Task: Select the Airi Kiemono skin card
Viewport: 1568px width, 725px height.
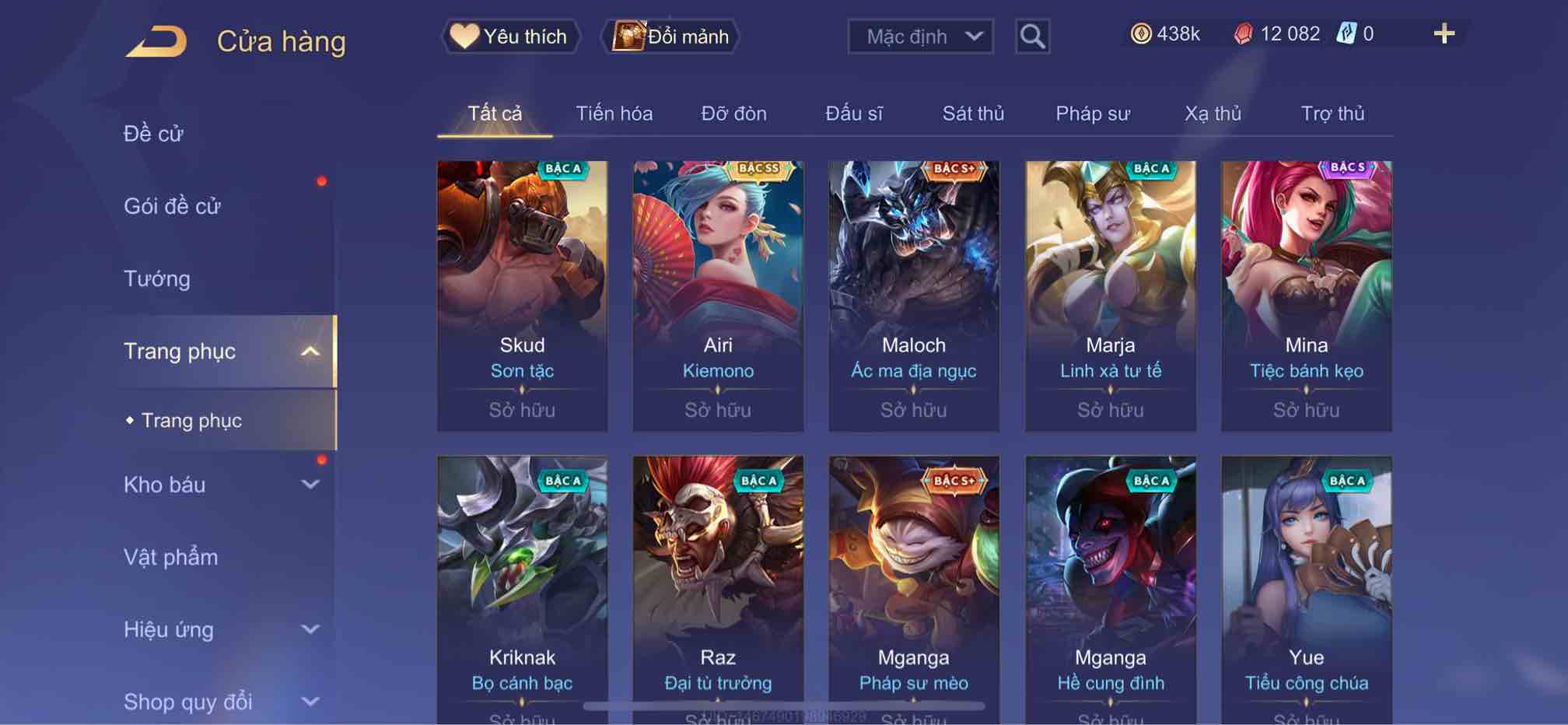Action: (x=718, y=296)
